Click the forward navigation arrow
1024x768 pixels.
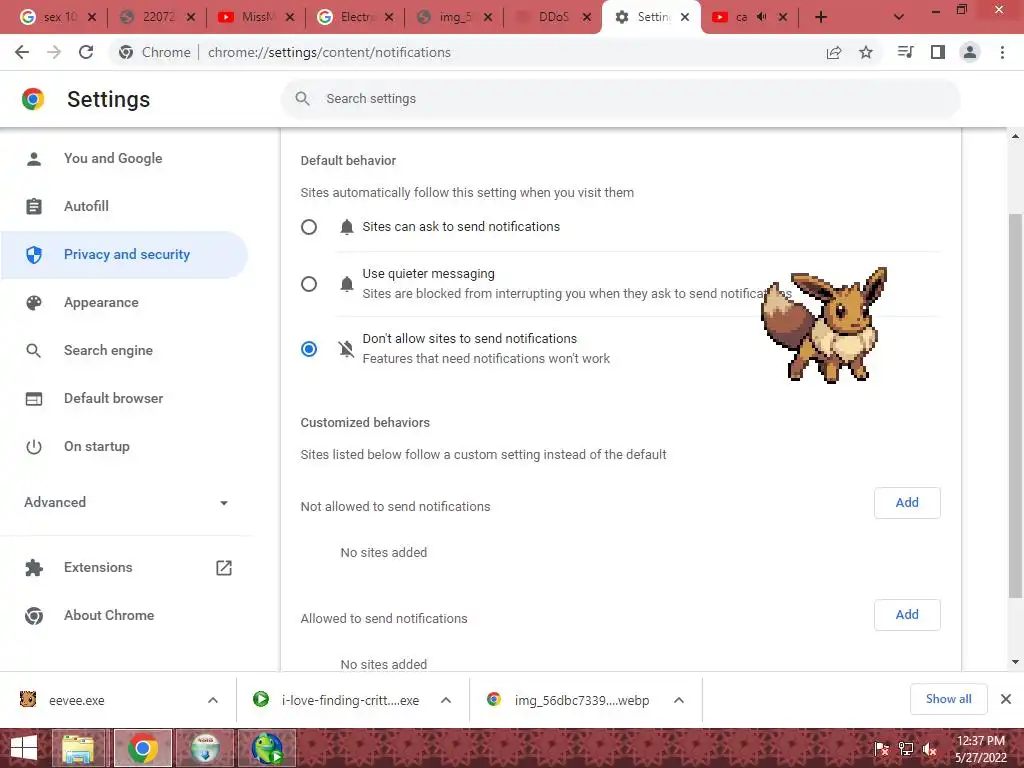click(x=54, y=52)
